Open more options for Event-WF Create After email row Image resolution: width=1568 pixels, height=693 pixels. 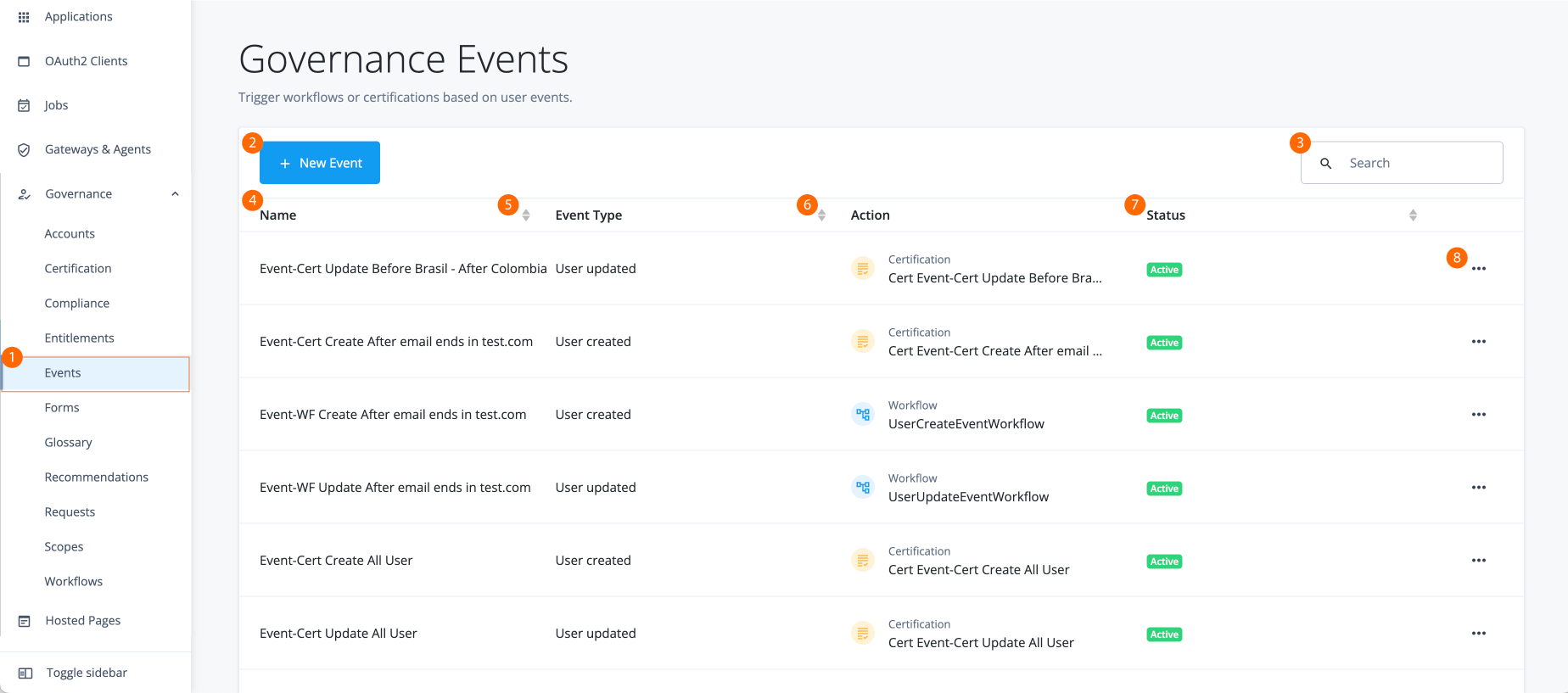1479,415
